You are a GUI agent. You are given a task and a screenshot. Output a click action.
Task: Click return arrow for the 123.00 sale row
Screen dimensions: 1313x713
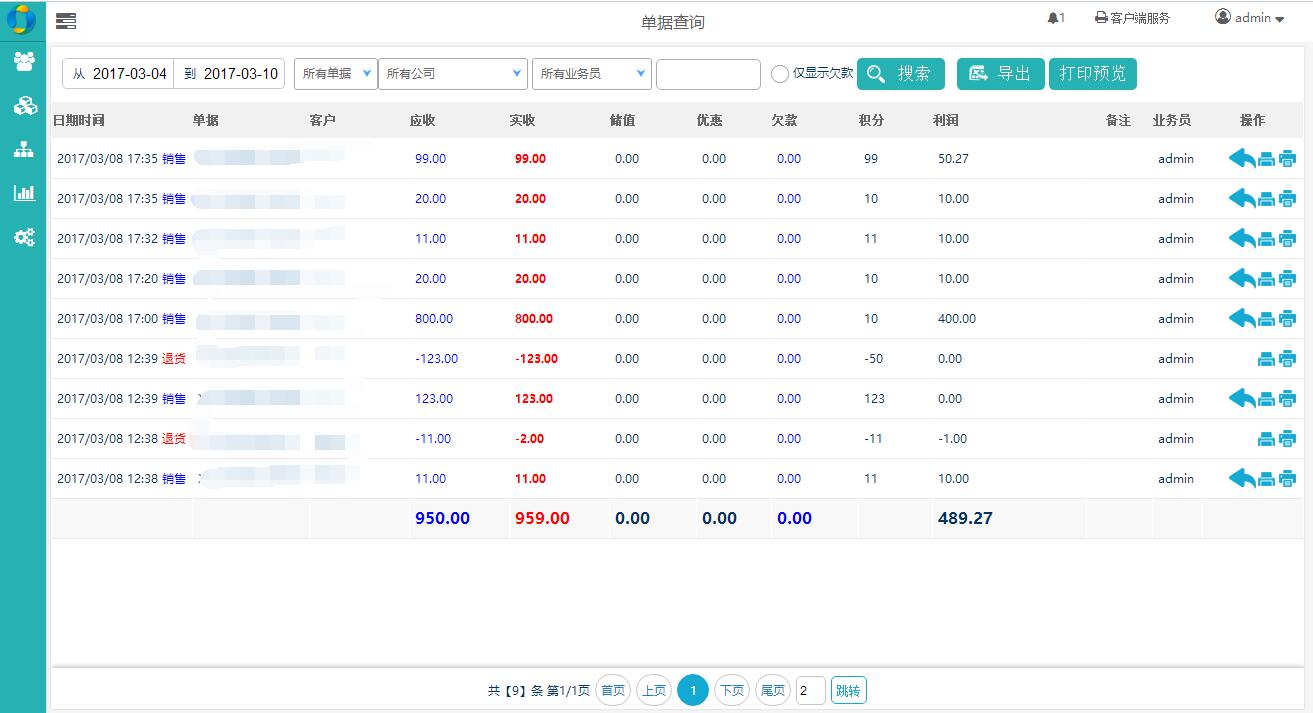coord(1242,398)
